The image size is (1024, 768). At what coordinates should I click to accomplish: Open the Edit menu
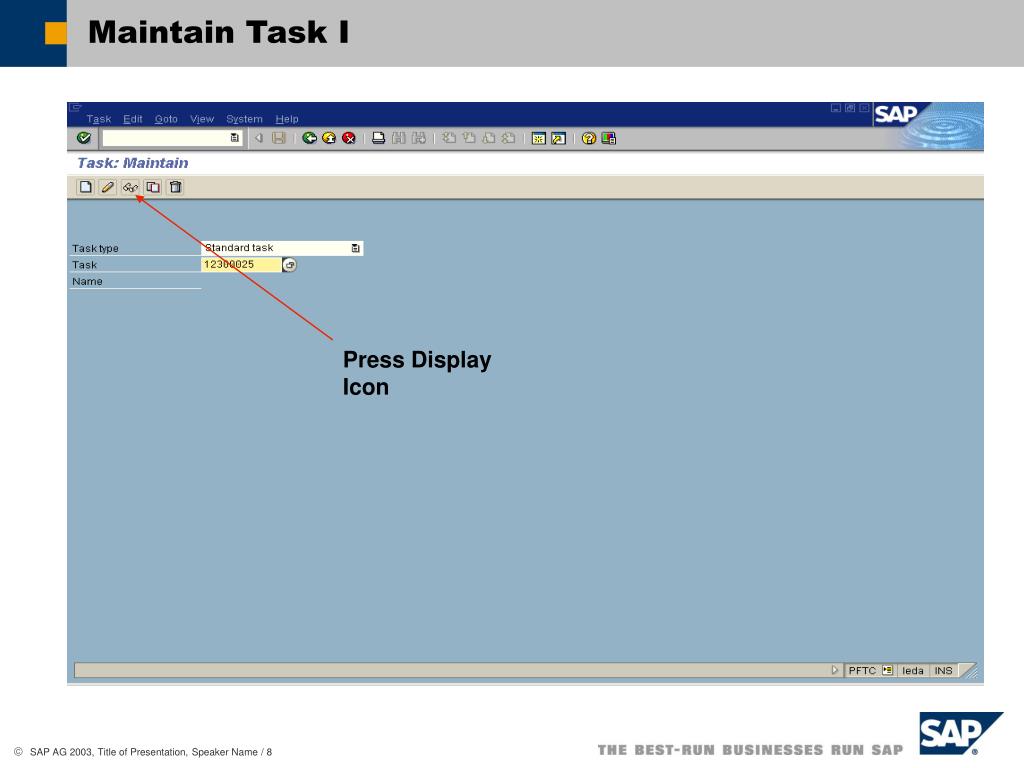coord(133,119)
